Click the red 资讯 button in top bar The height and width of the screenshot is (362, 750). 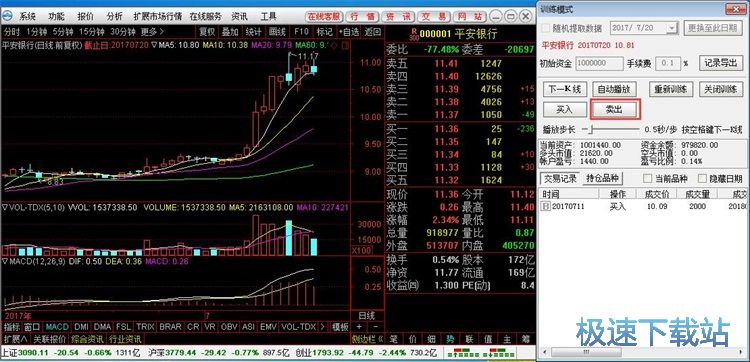point(398,16)
